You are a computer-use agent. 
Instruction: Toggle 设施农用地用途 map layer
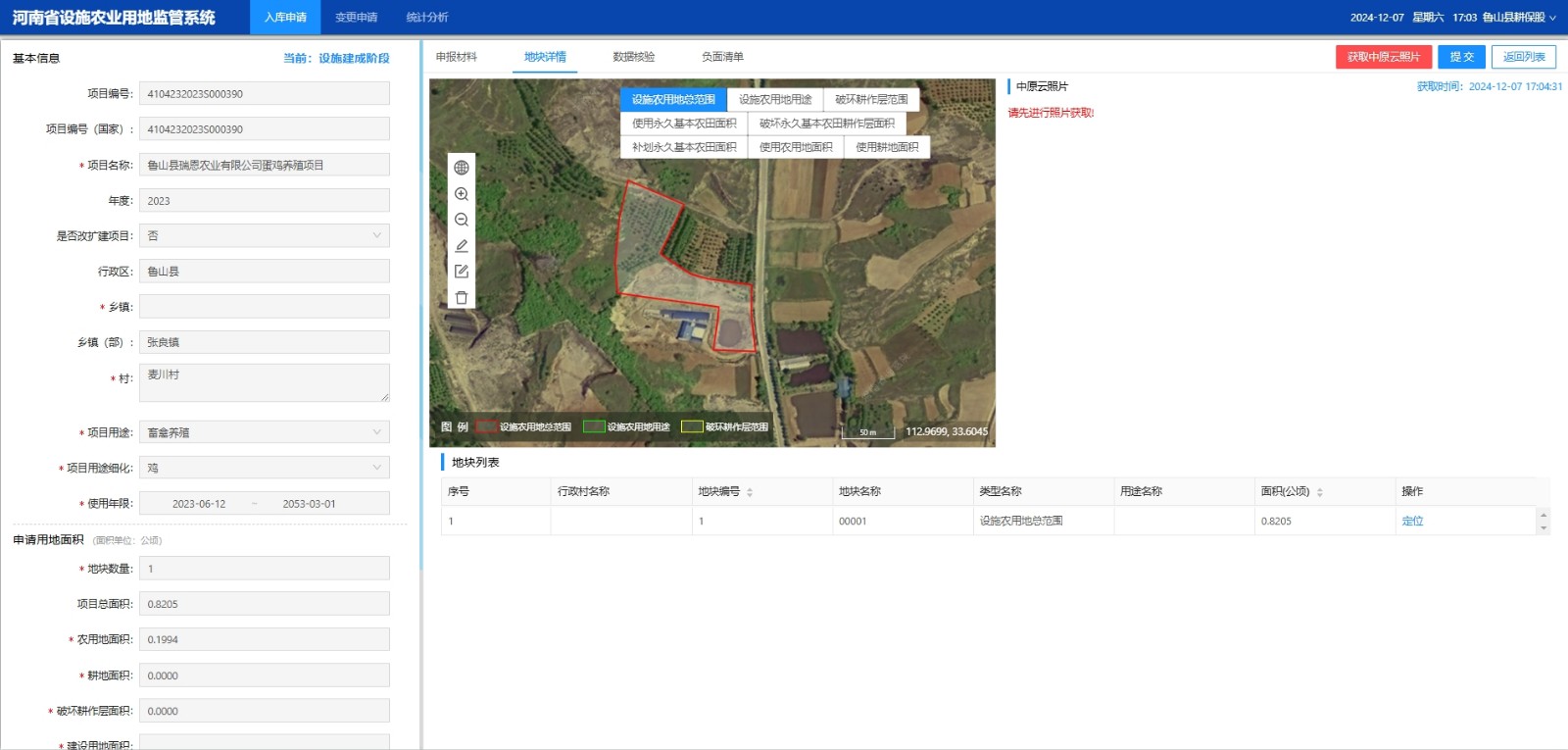click(x=775, y=99)
